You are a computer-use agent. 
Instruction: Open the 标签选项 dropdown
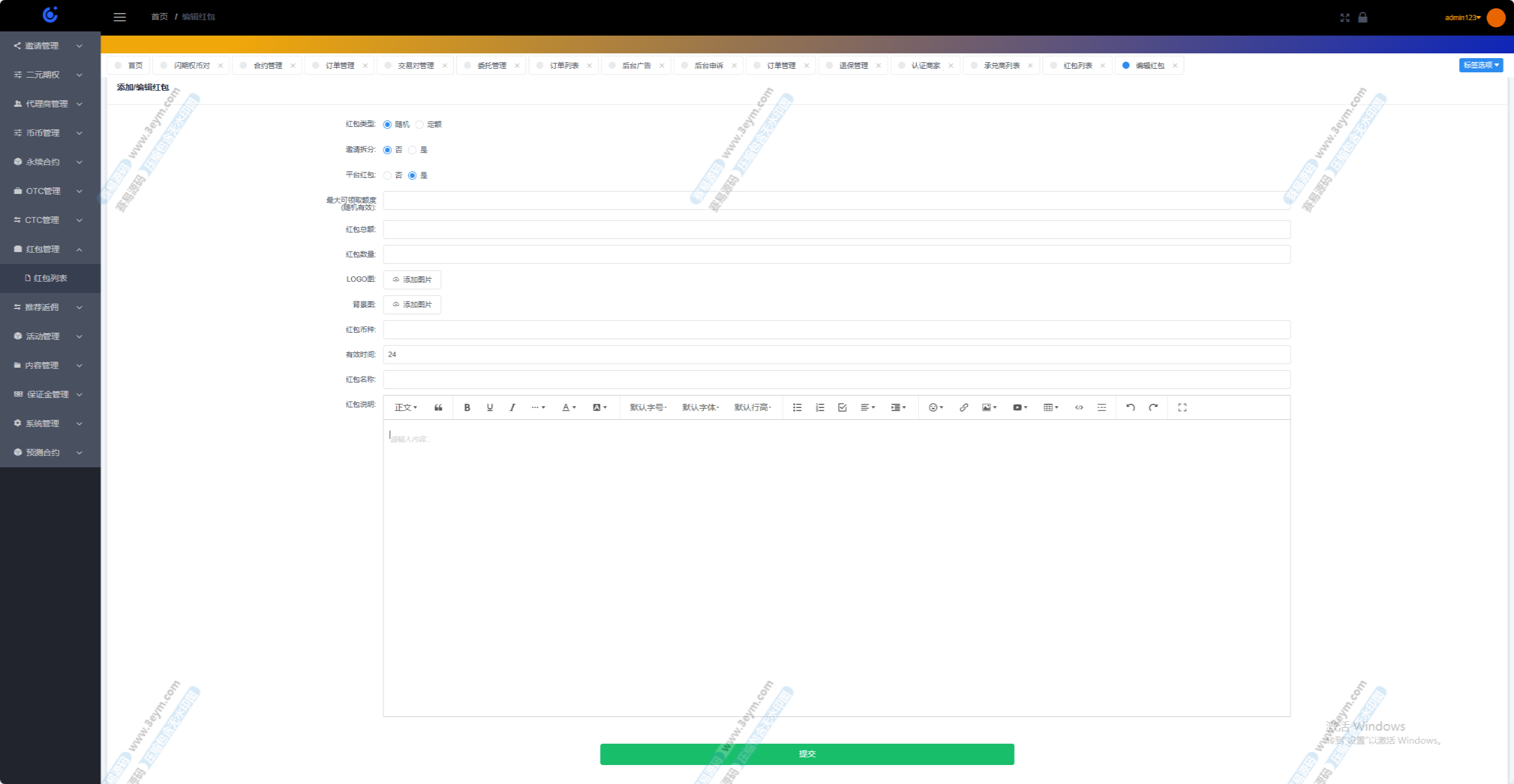click(1480, 65)
